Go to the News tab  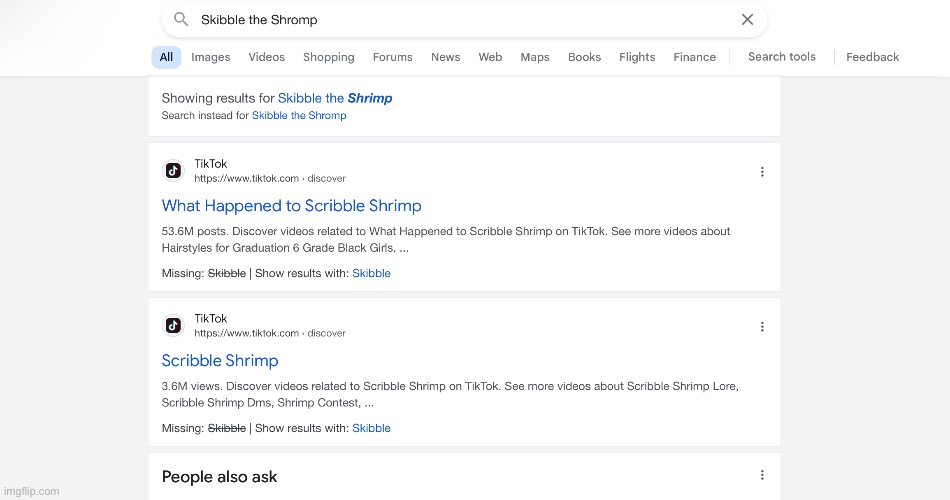(x=445, y=57)
